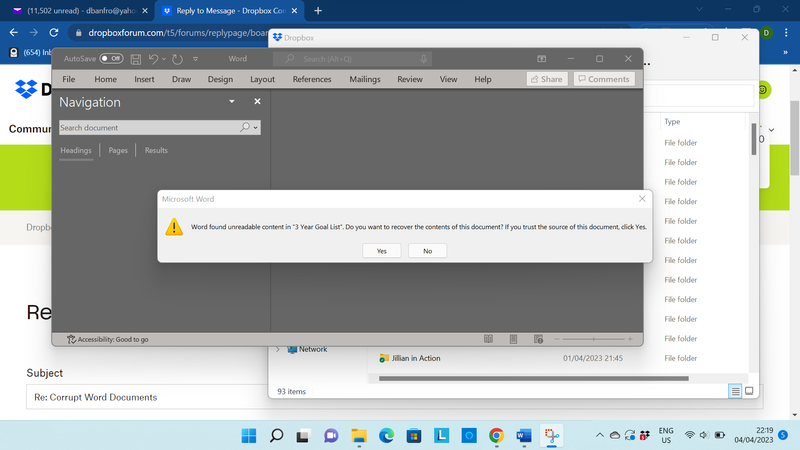Open a new Chrome tab

point(318,11)
